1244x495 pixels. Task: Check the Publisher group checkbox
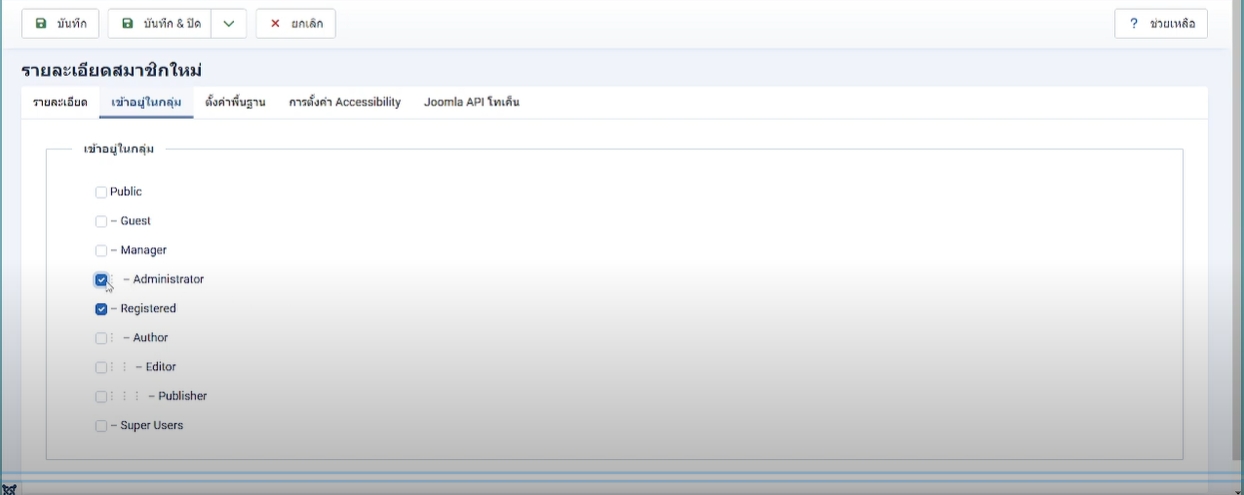click(101, 396)
